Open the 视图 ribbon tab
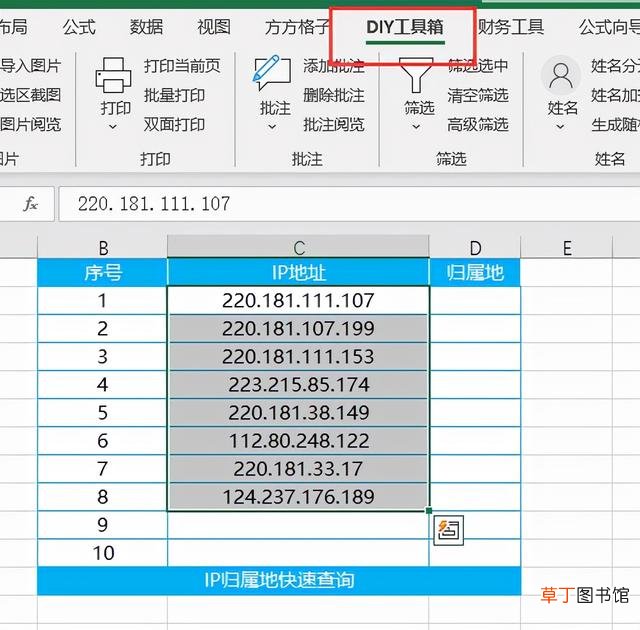Image resolution: width=640 pixels, height=630 pixels. [x=214, y=27]
